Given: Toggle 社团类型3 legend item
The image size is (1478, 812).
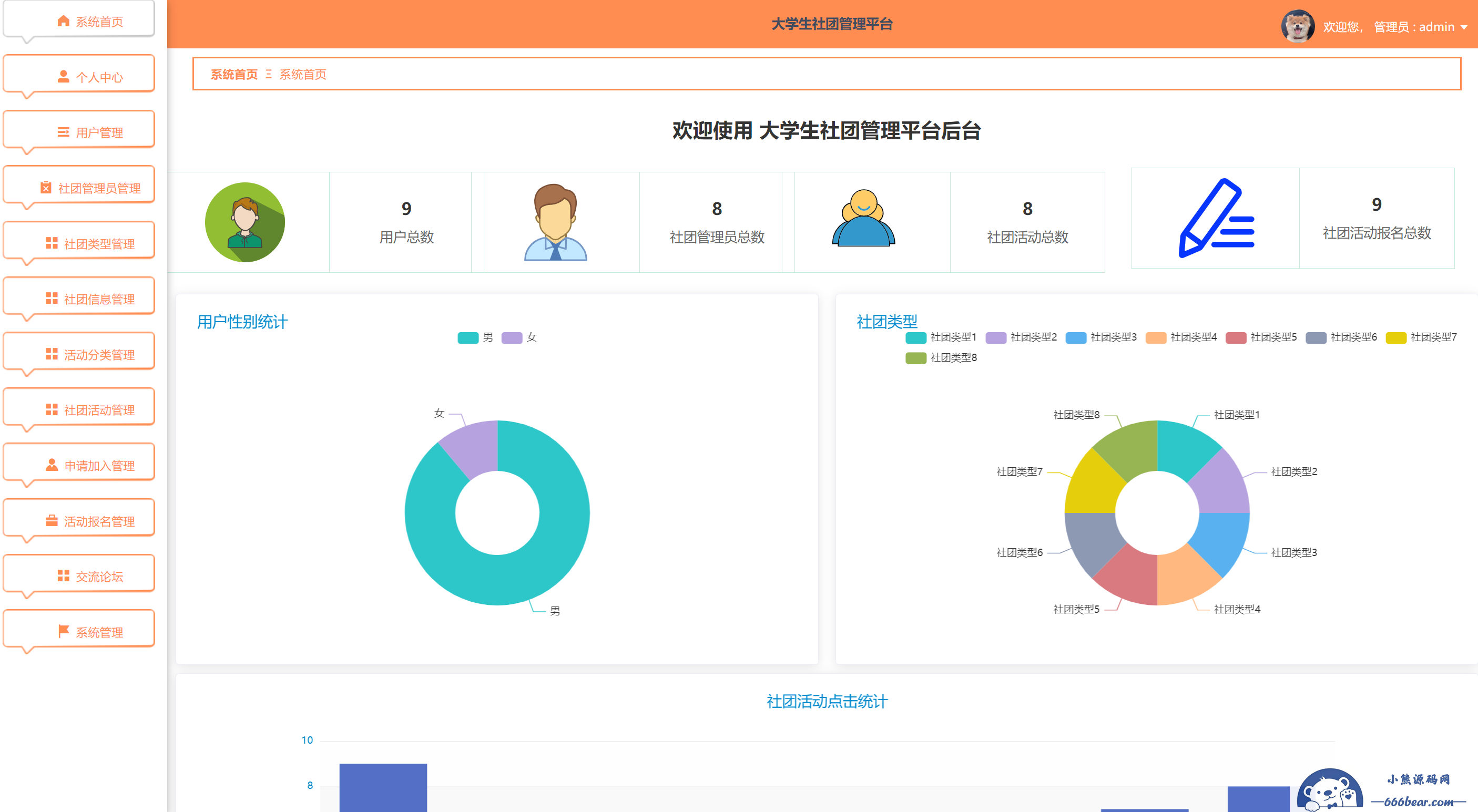Looking at the screenshot, I should coord(1100,337).
